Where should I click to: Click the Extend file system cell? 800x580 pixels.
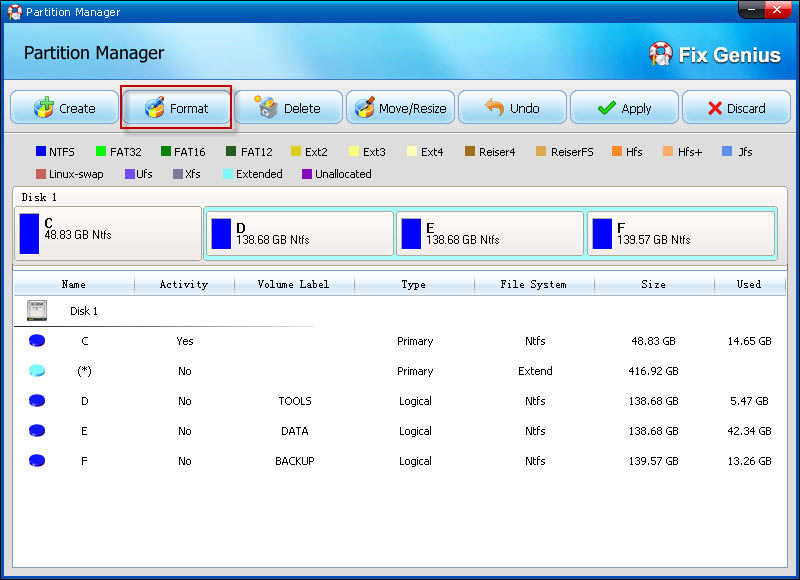[x=535, y=371]
